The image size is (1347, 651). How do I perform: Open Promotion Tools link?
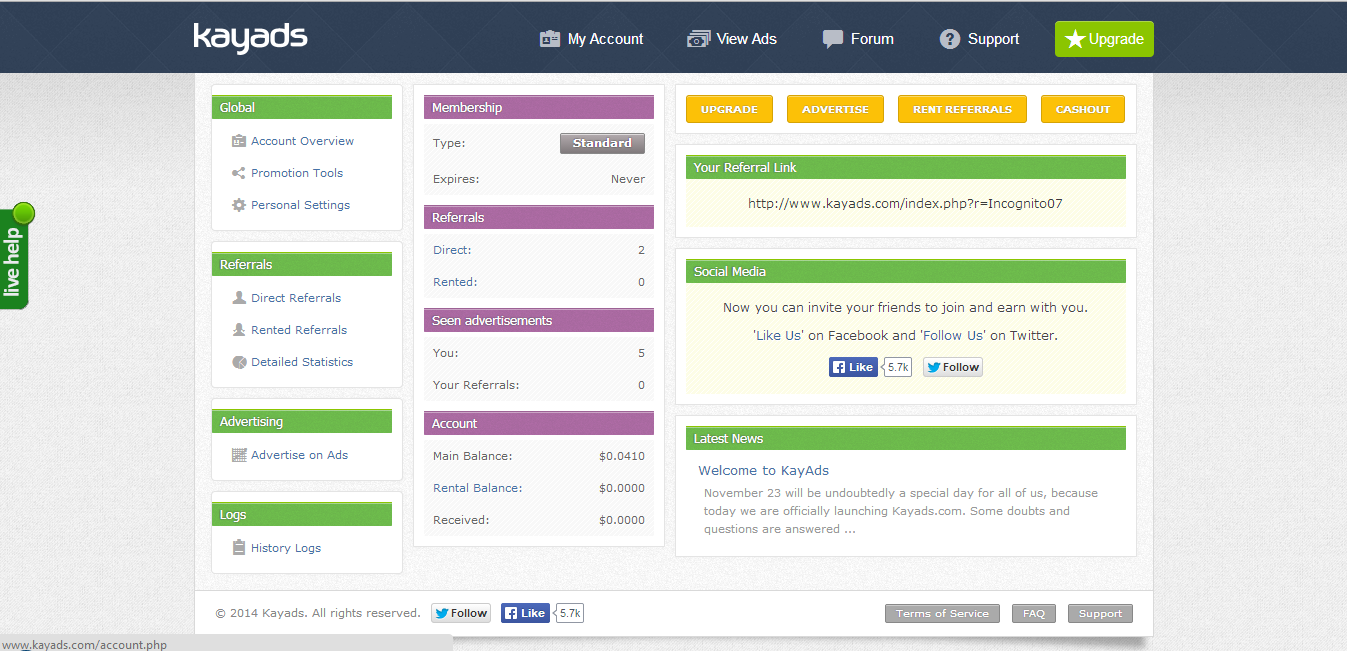(x=297, y=173)
